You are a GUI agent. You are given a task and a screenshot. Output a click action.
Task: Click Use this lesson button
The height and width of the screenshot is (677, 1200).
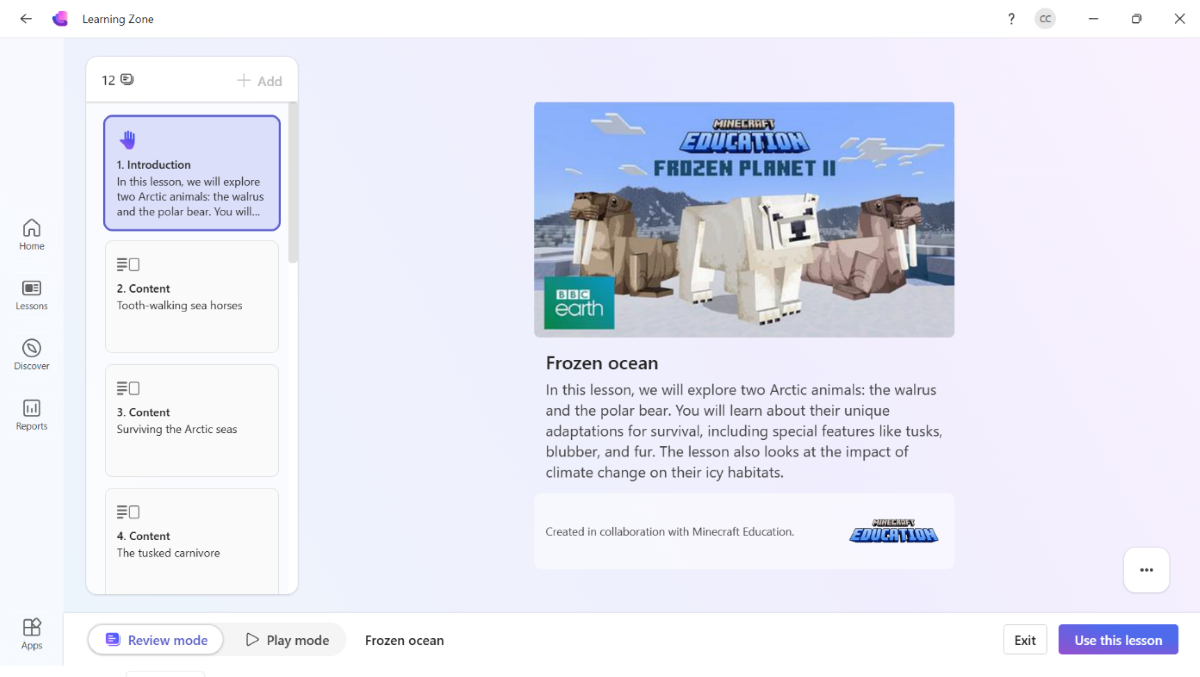click(x=1118, y=640)
